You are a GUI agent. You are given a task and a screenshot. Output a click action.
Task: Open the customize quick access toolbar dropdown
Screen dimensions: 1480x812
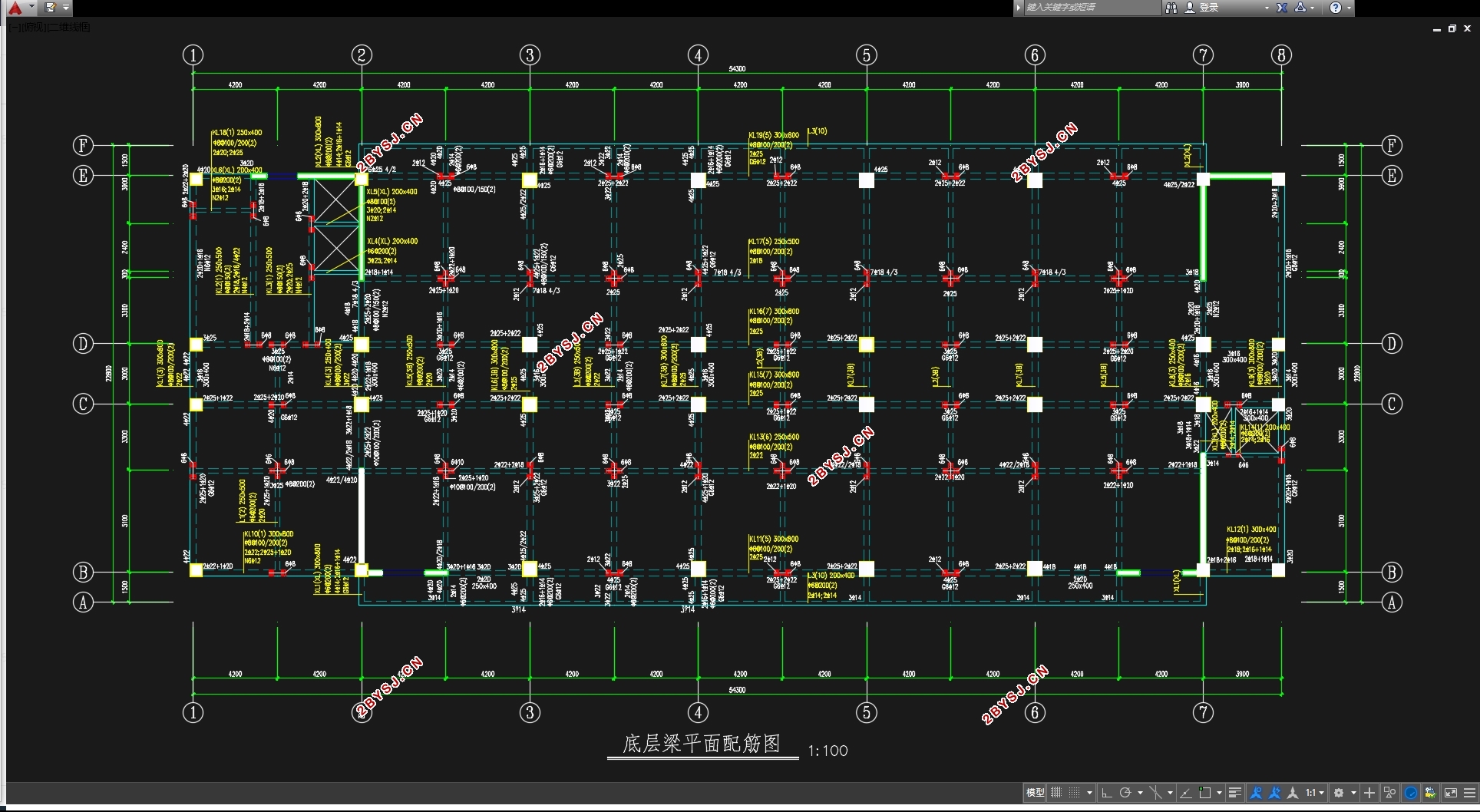(66, 8)
